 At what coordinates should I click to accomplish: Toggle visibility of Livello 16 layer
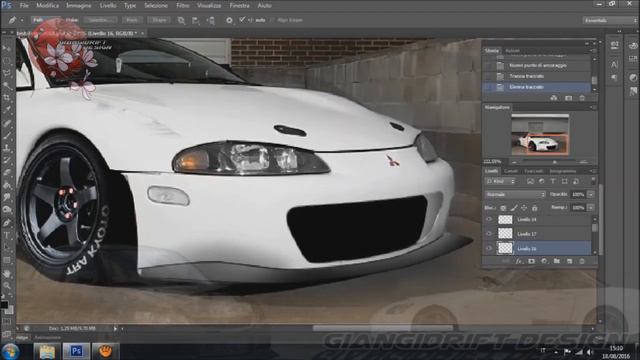pyautogui.click(x=489, y=248)
